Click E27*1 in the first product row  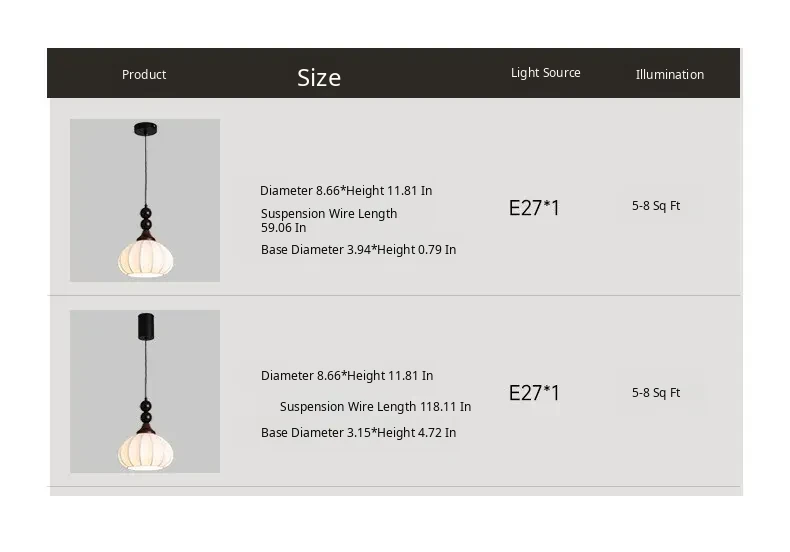click(x=534, y=208)
